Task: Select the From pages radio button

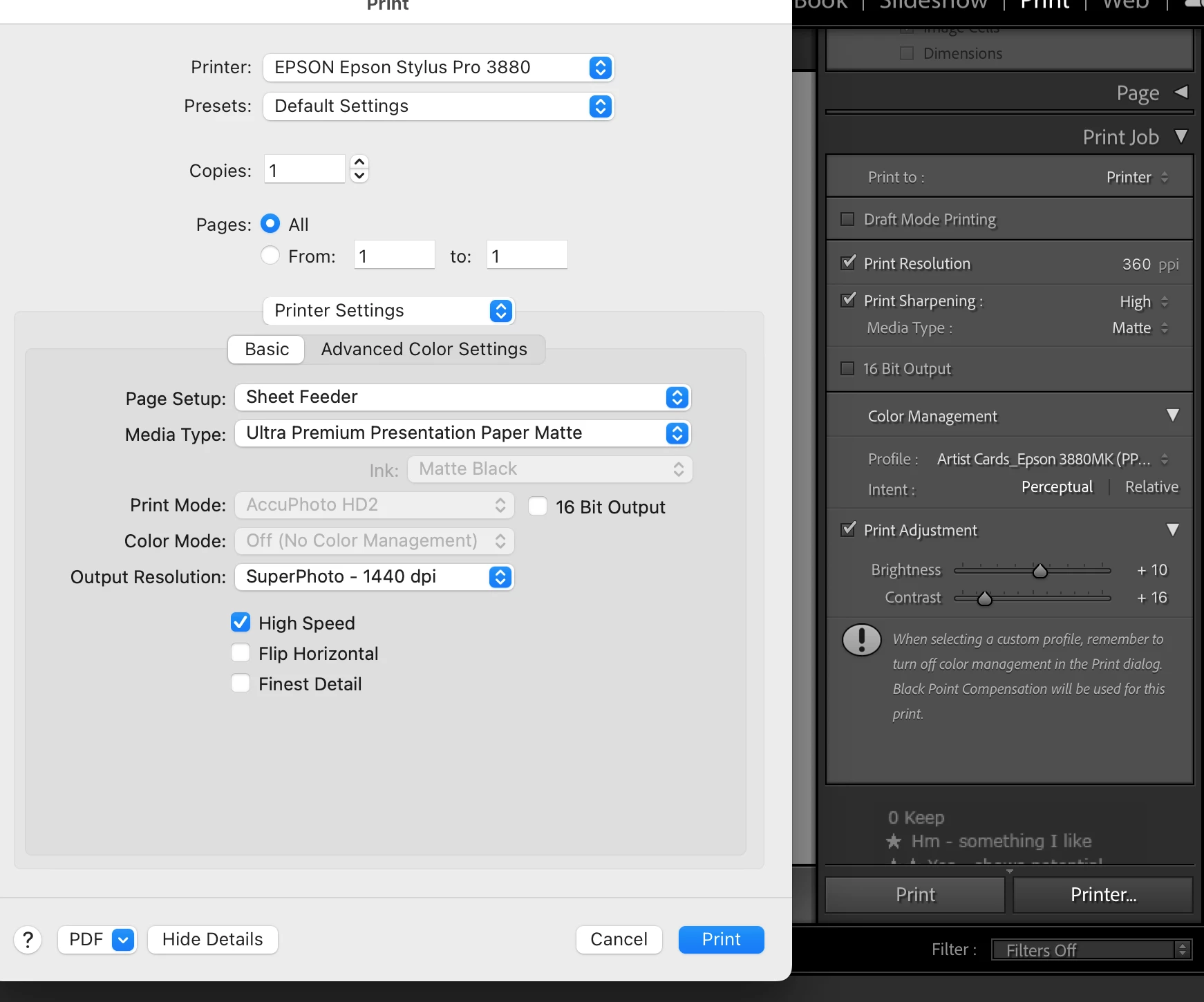Action: coord(270,256)
